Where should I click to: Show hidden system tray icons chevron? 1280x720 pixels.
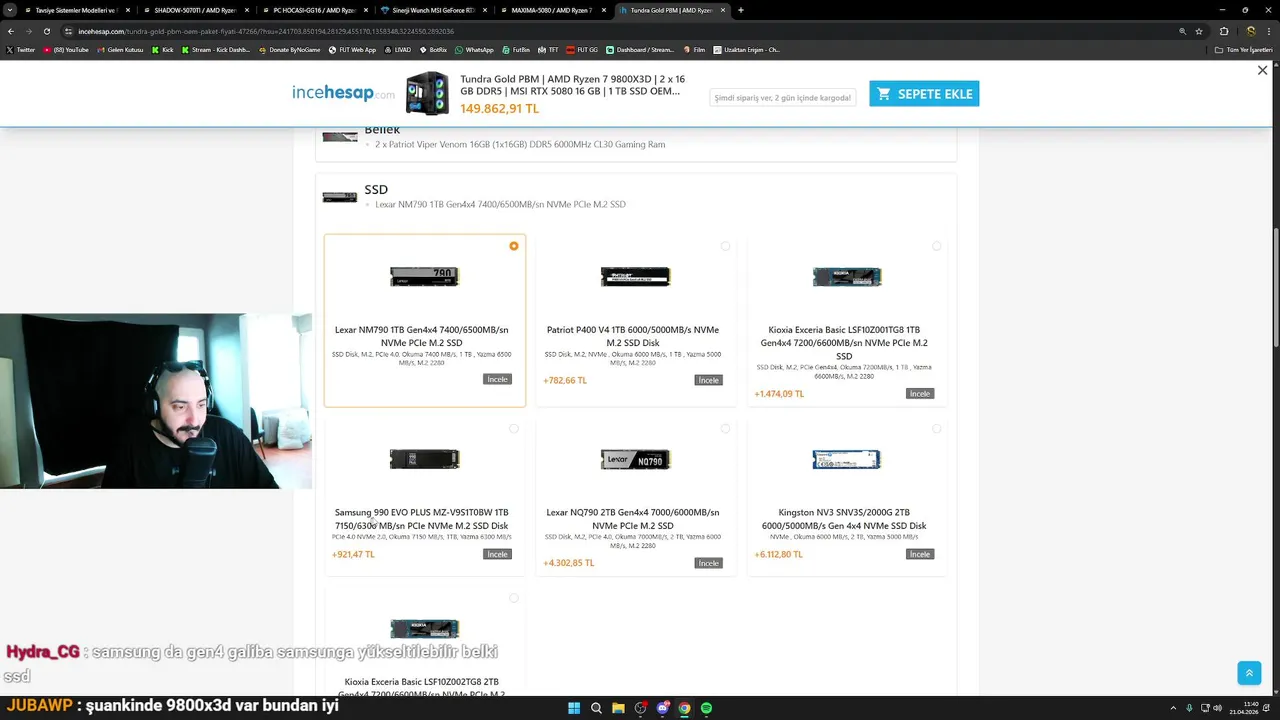pos(1174,708)
